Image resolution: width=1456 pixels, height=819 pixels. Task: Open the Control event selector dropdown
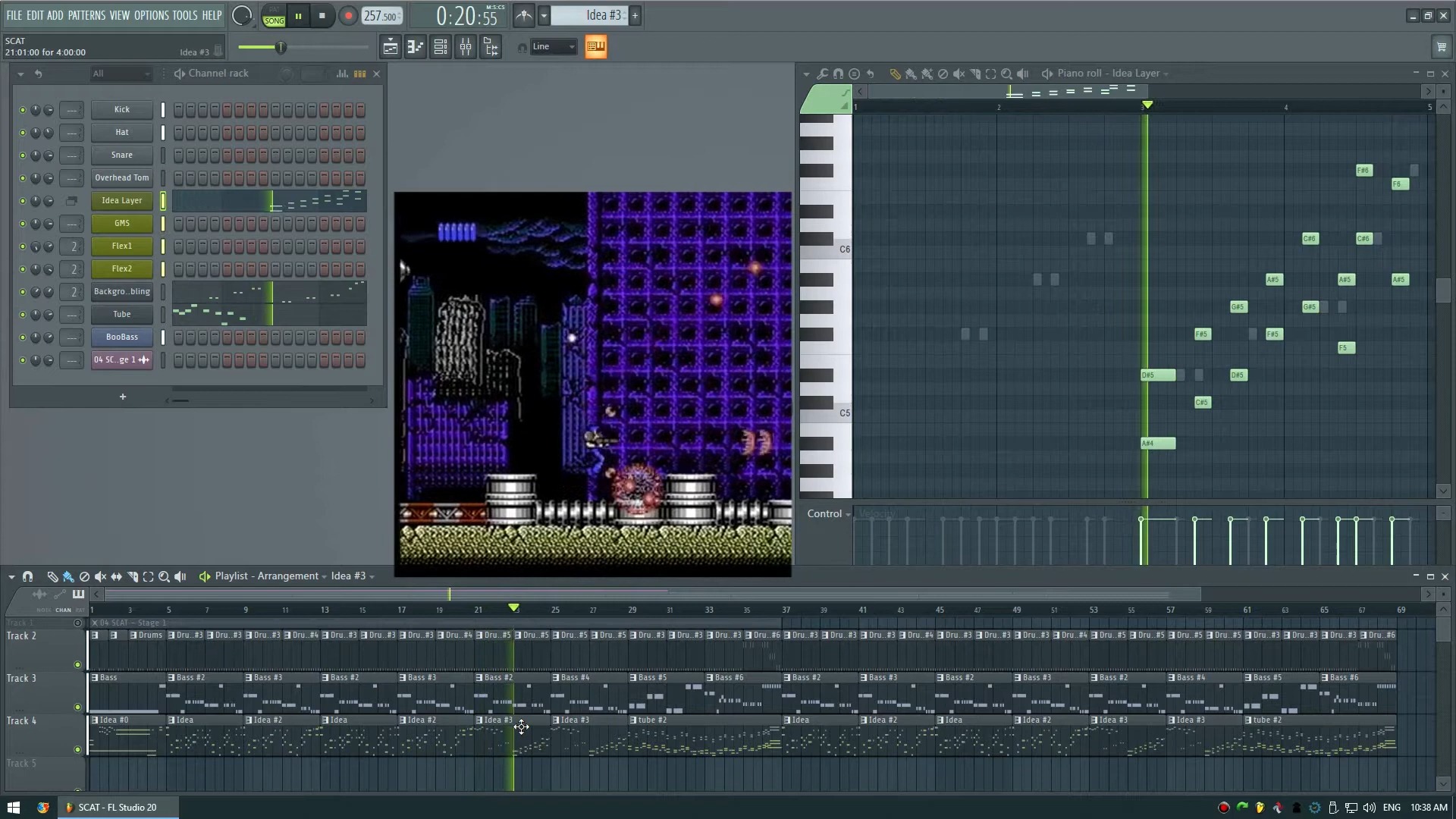pyautogui.click(x=828, y=514)
